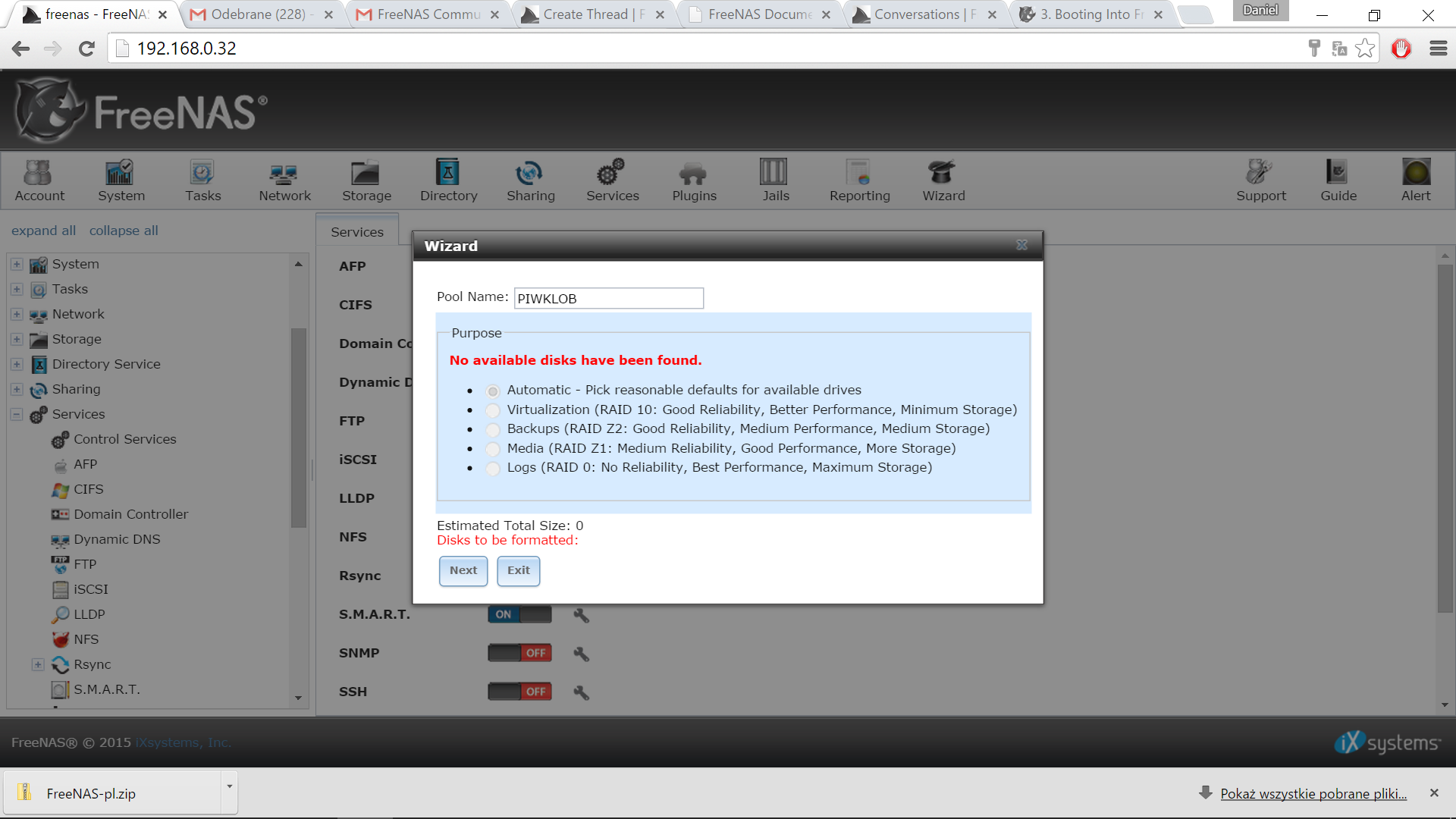1456x819 pixels.
Task: Switch to the FreeNAS Documentation browser tab
Action: [761, 14]
